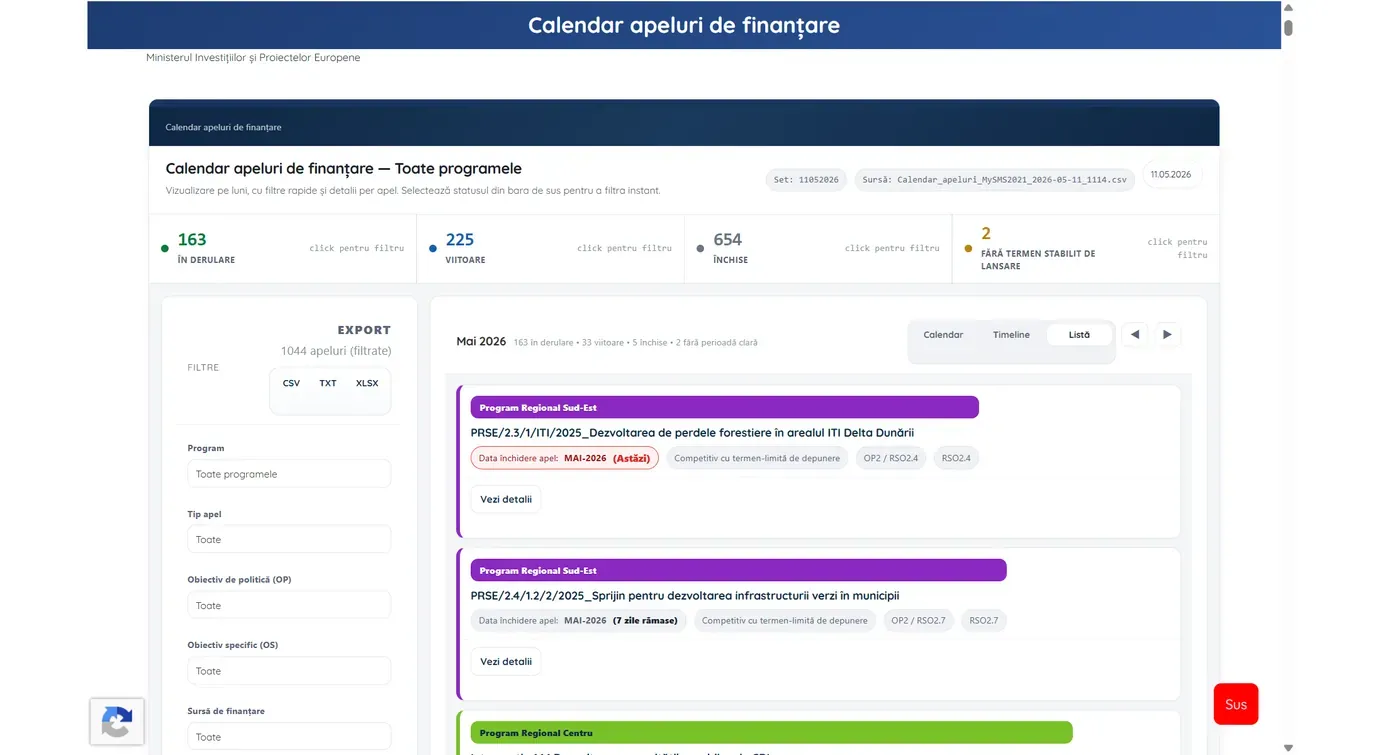Click the red Sus back-to-top button
The image size is (1400, 755).
pos(1236,704)
